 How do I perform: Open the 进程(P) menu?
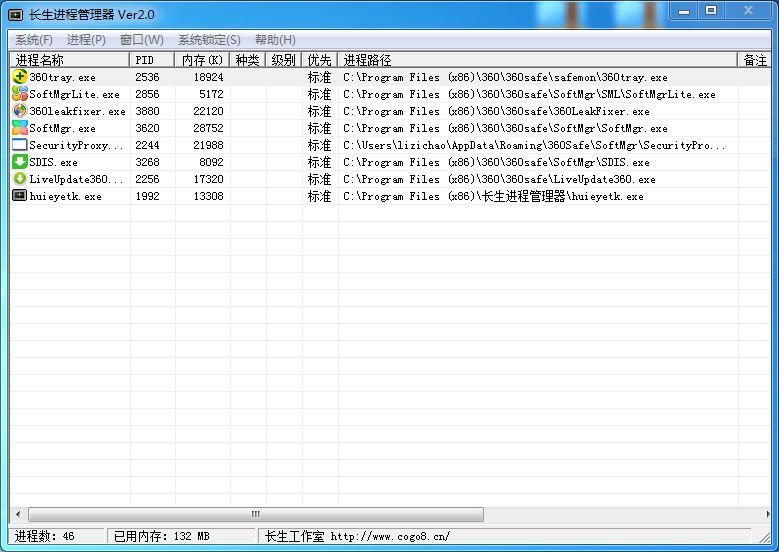pos(86,40)
